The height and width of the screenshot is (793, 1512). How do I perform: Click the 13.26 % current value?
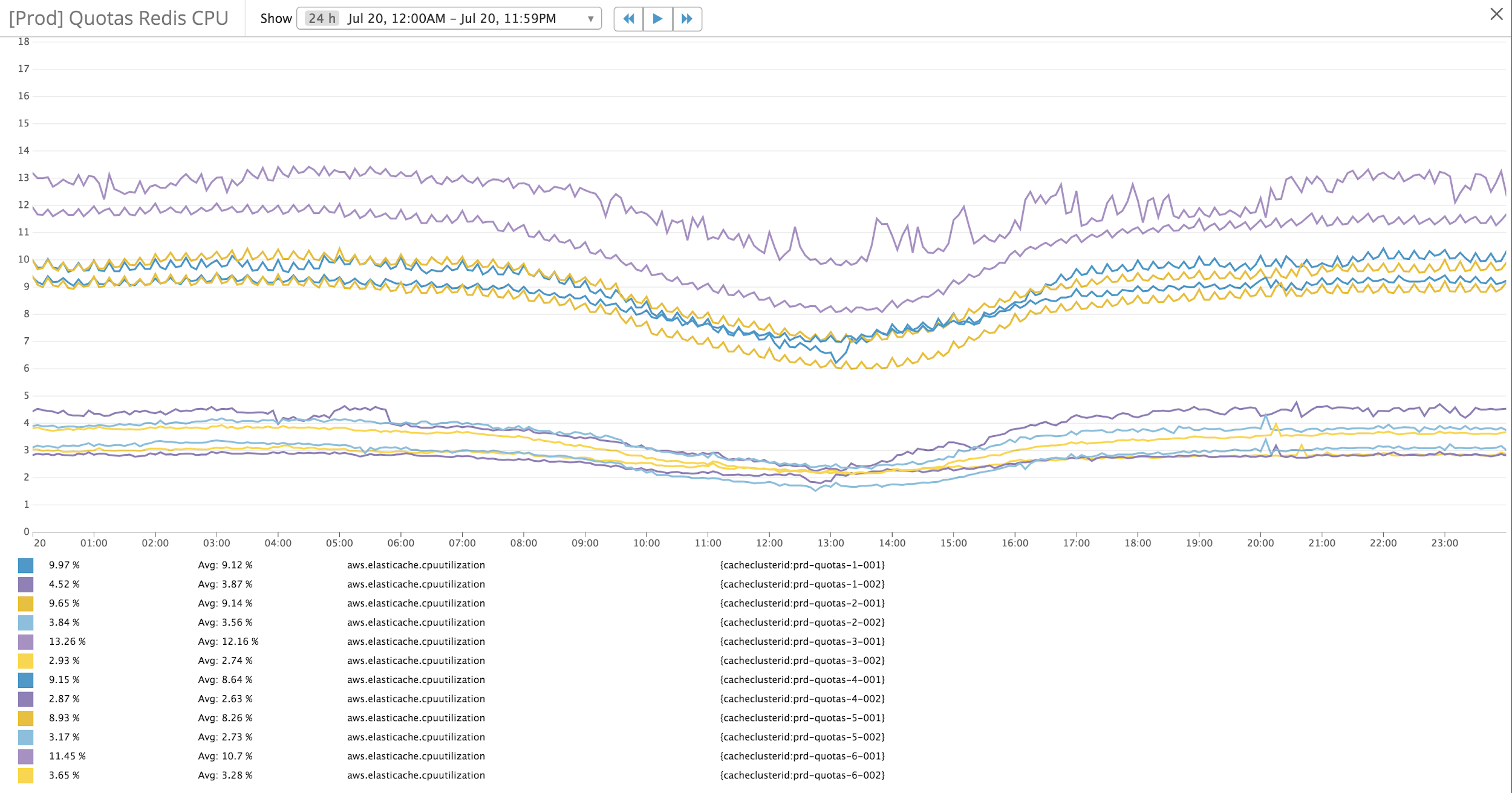[67, 642]
